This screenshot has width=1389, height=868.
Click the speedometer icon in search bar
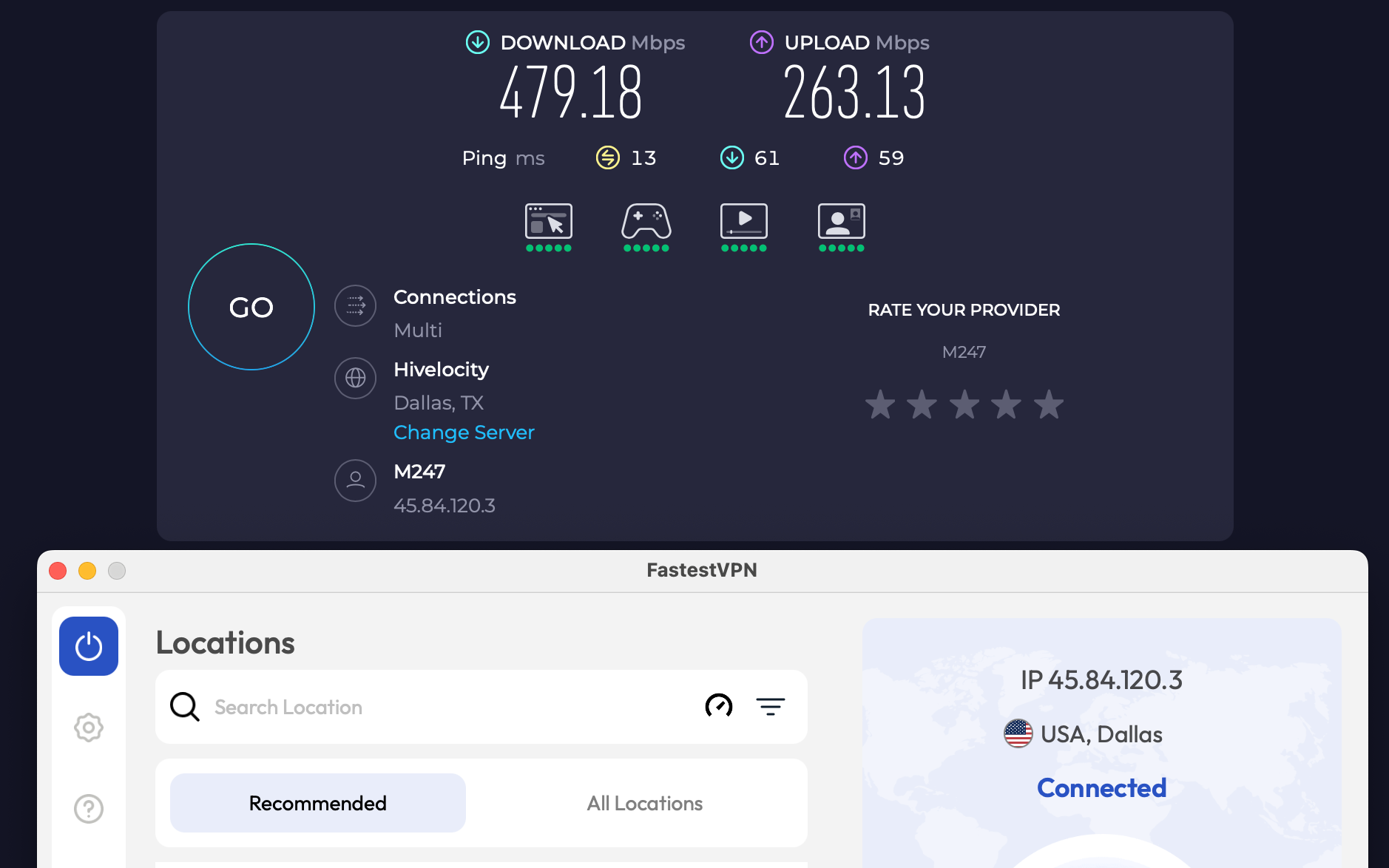tap(719, 707)
